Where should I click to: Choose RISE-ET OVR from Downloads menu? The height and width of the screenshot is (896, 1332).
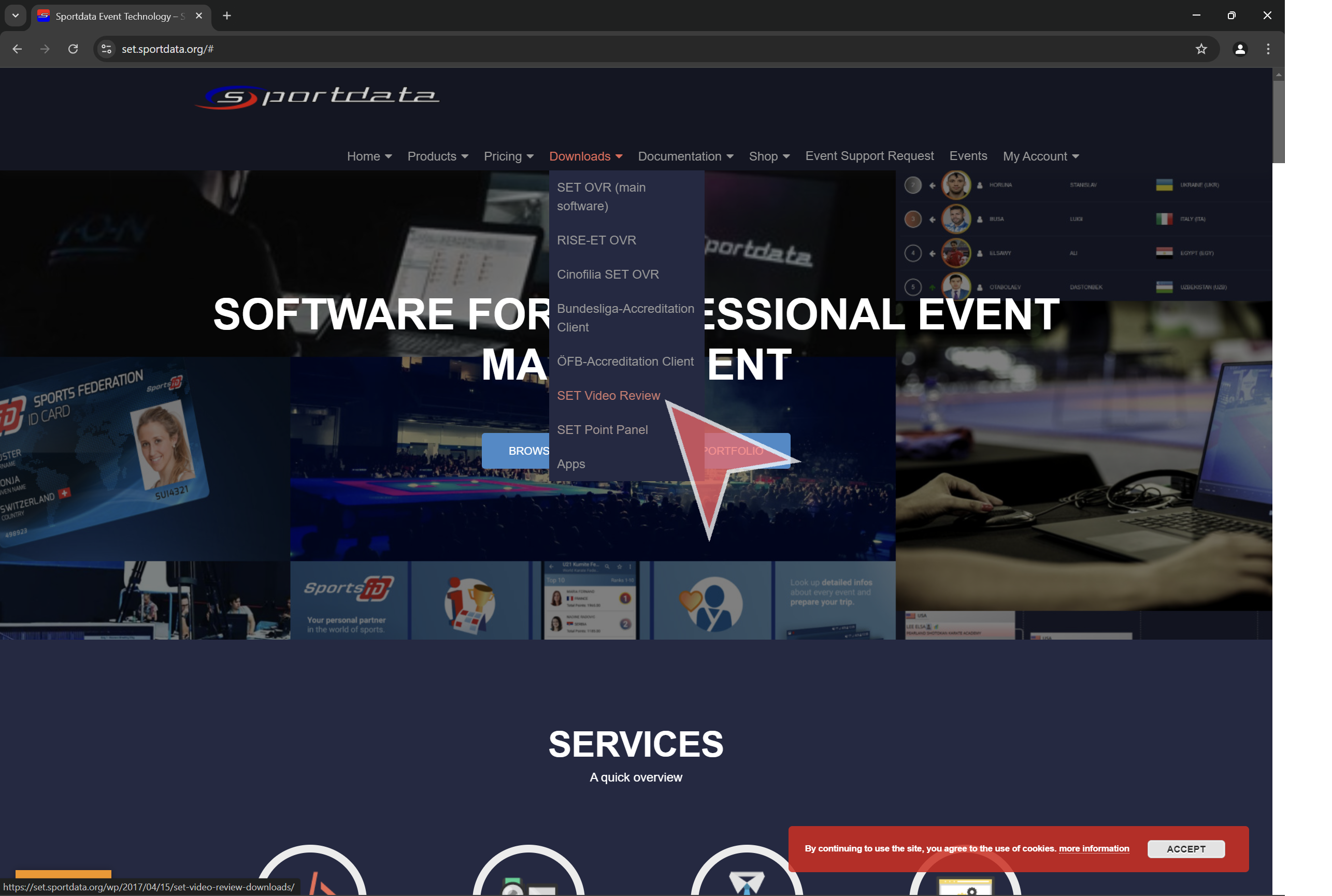coord(626,240)
